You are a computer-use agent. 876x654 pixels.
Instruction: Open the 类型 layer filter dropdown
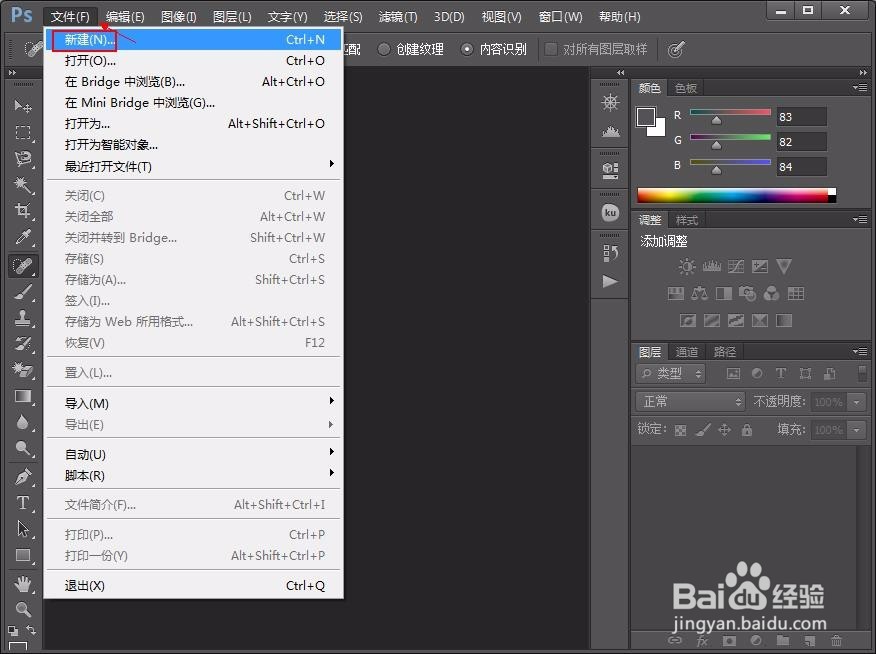[x=670, y=374]
